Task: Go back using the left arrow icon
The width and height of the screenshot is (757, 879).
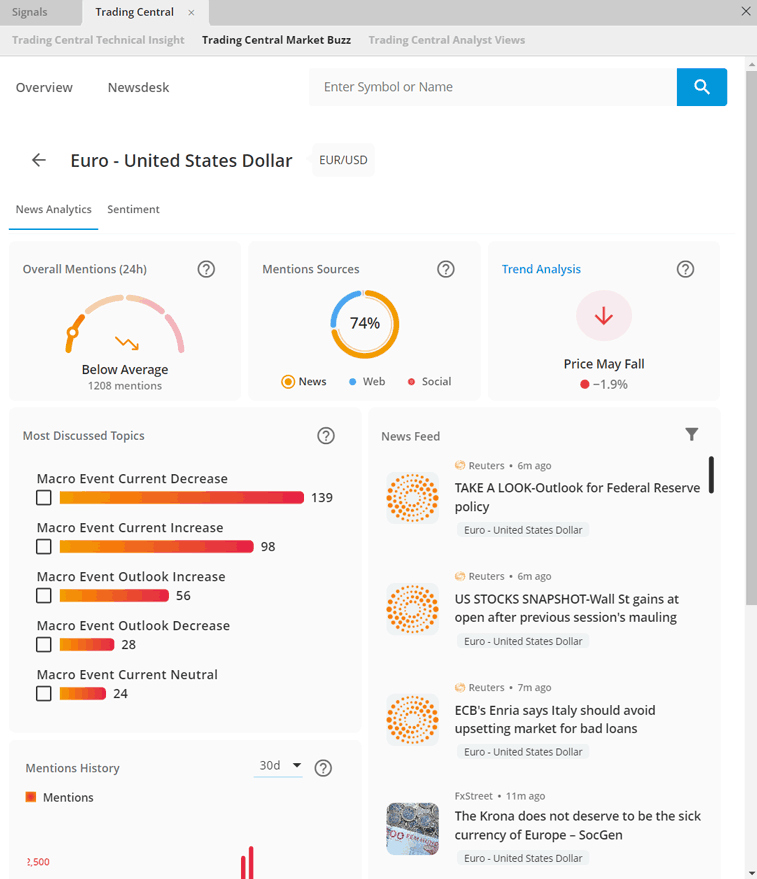Action: tap(39, 160)
